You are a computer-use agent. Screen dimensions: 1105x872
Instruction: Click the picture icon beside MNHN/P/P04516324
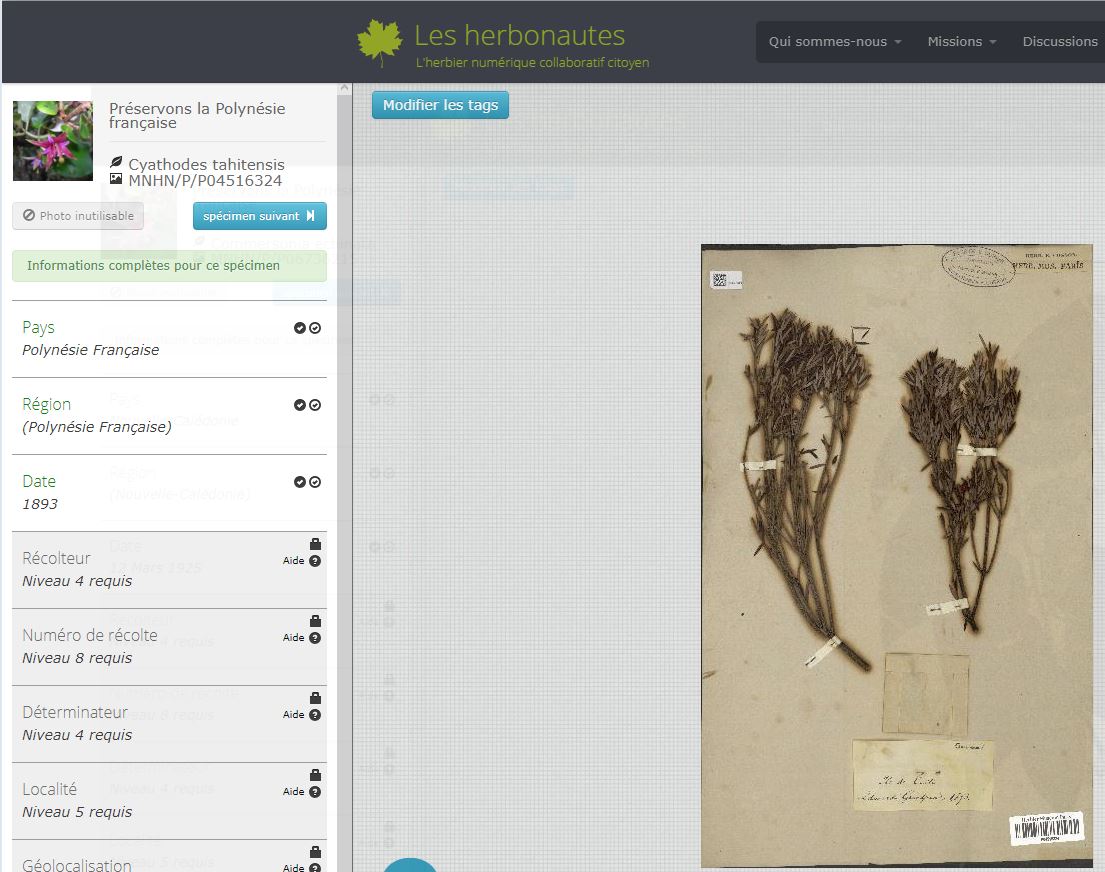[x=116, y=180]
